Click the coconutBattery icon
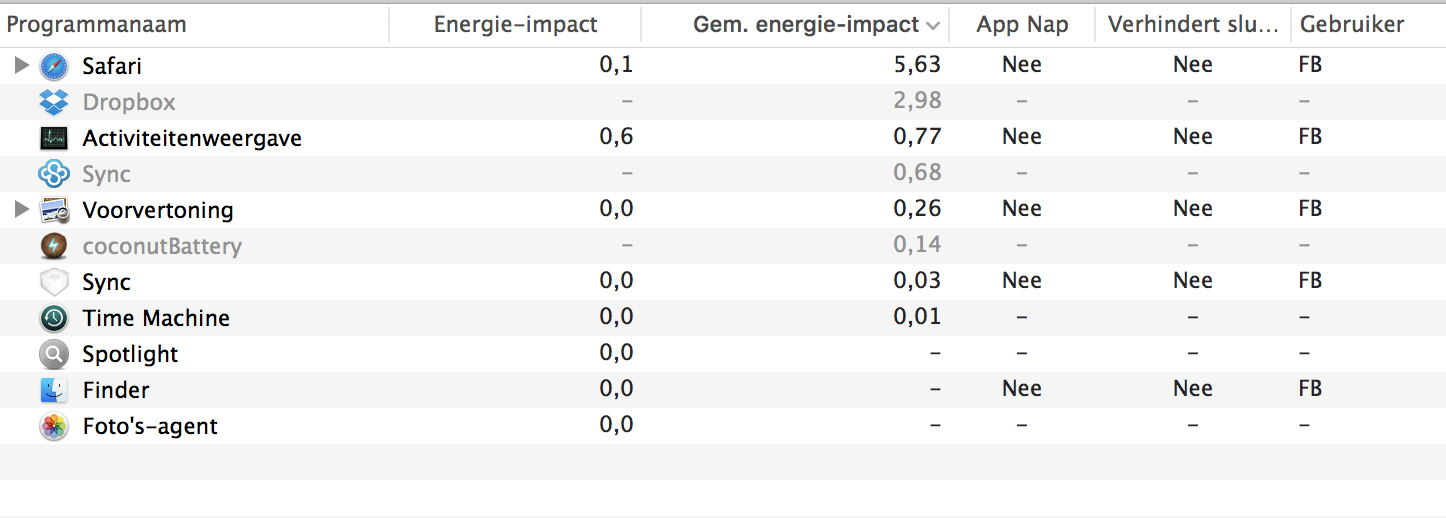 (x=54, y=247)
